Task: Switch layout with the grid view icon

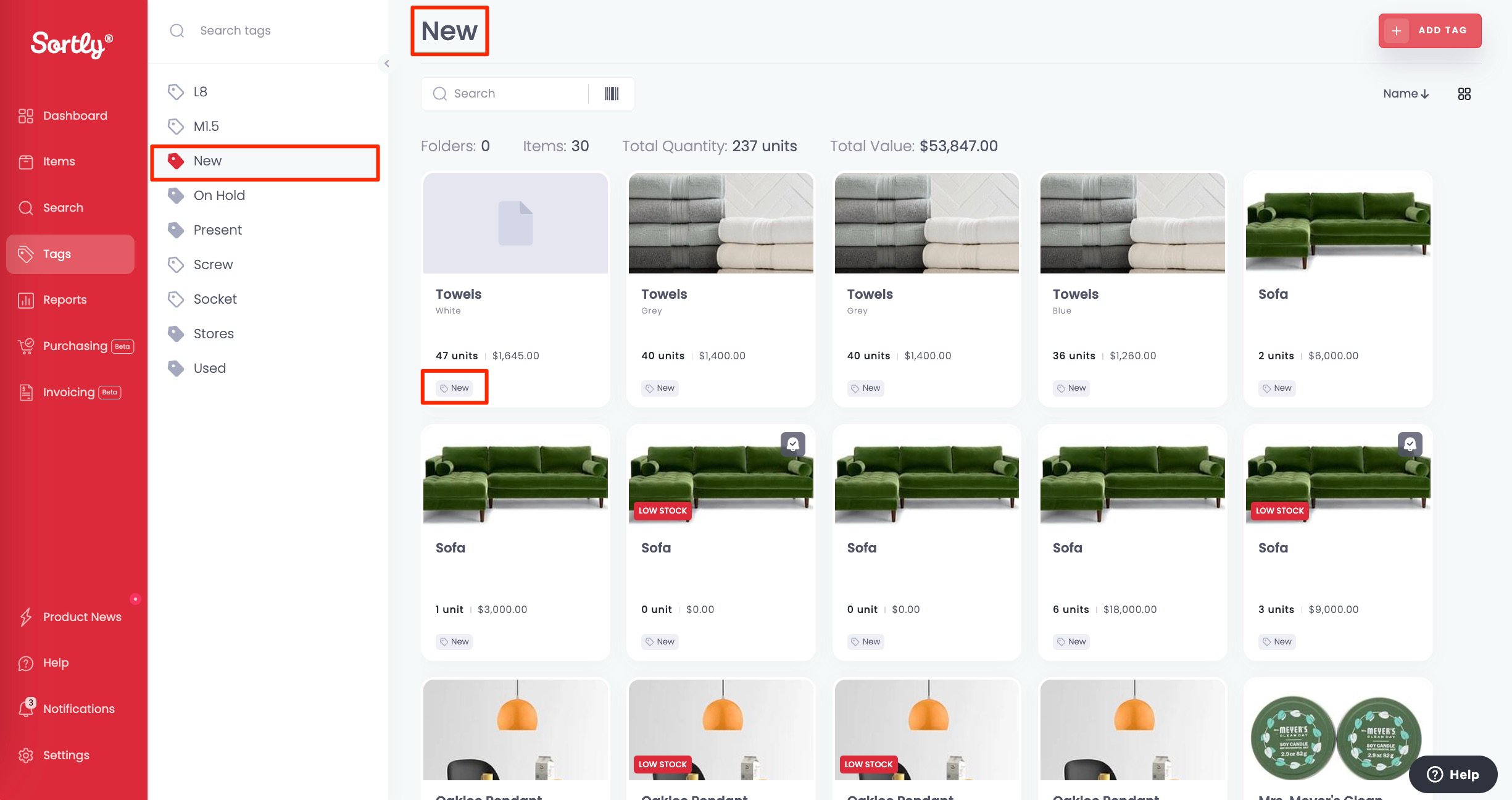Action: [1464, 94]
